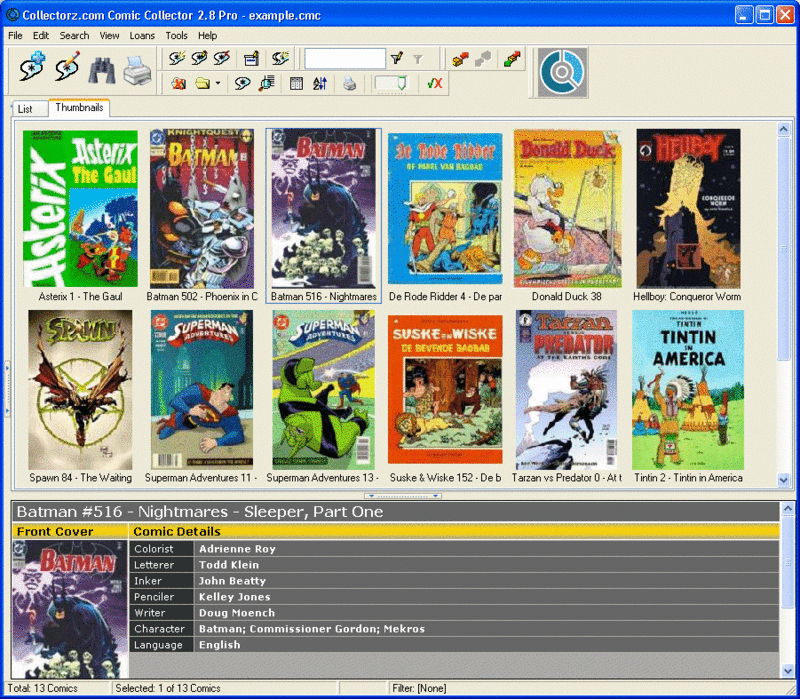Screen dimensions: 800x699
Task: Click the magnifier over document icon
Action: [x=266, y=83]
